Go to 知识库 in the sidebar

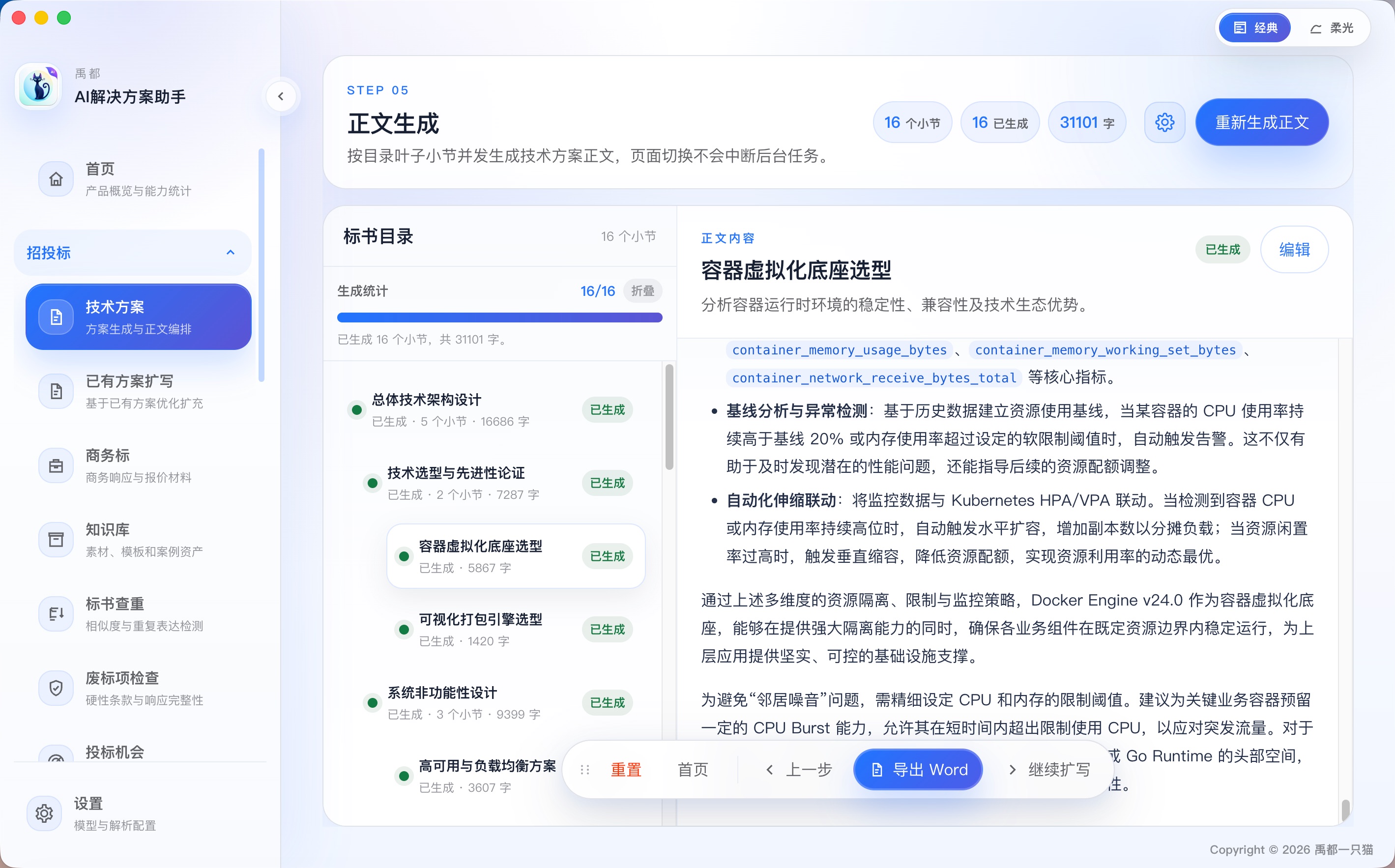[138, 540]
